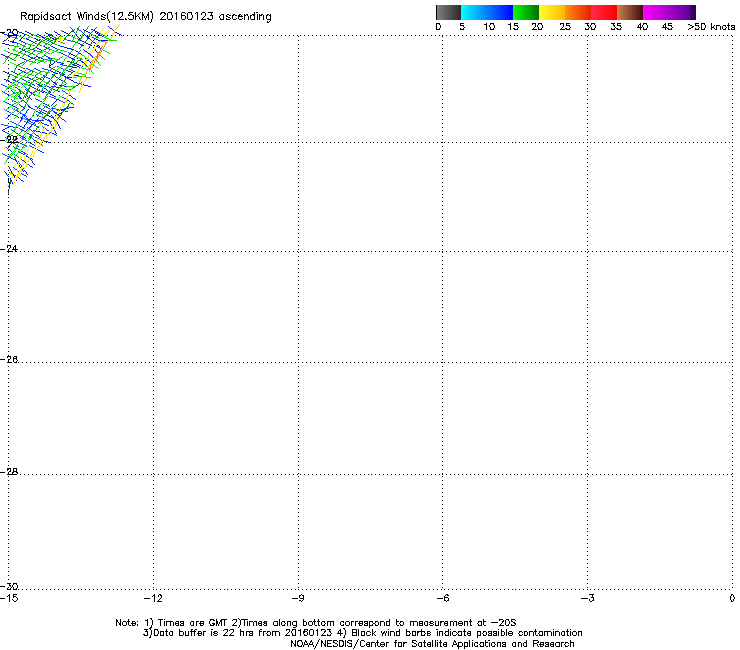Click the longitude axis label '-9'
The width and height of the screenshot is (740, 650).
297,599
